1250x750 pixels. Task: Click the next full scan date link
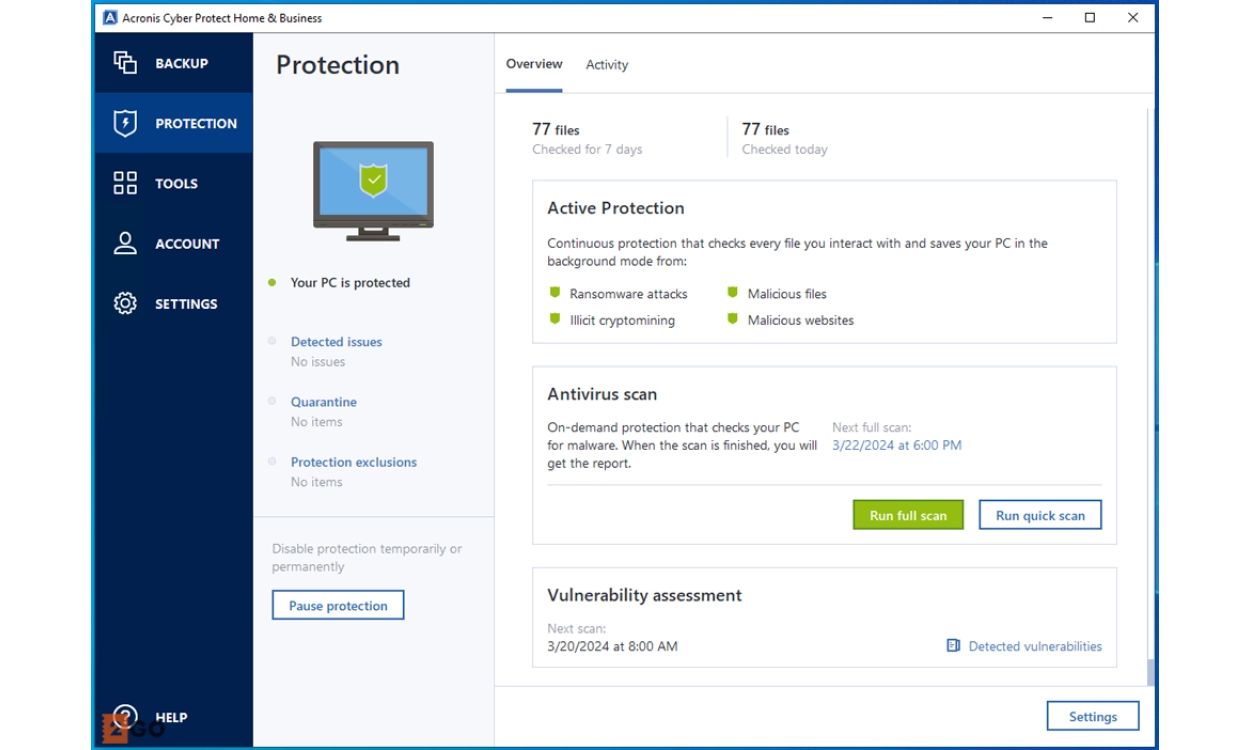pos(897,445)
